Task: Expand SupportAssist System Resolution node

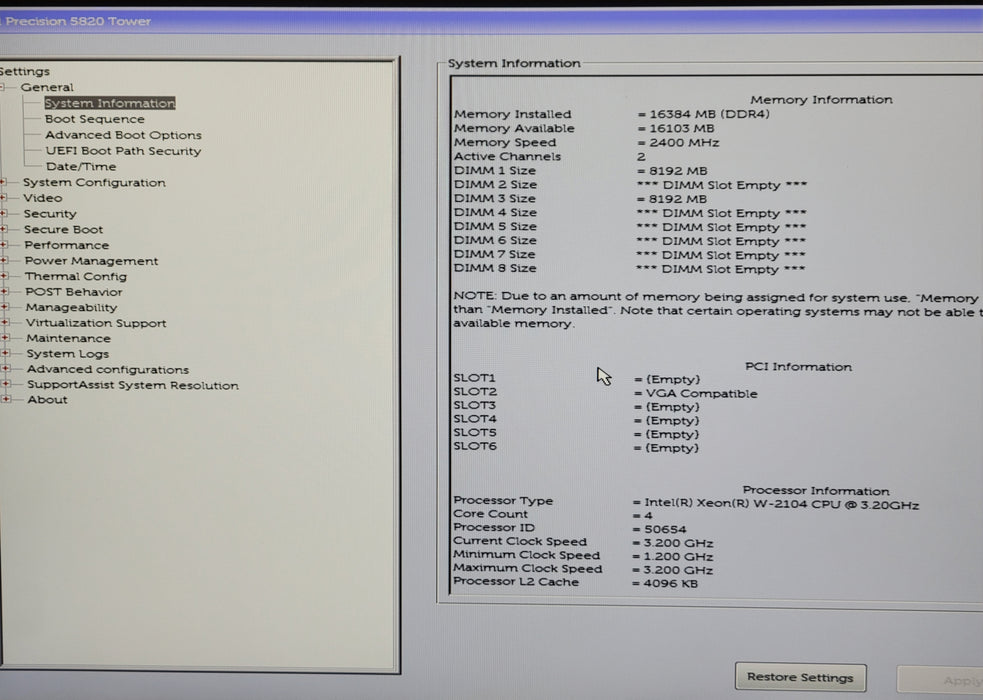Action: (6, 384)
